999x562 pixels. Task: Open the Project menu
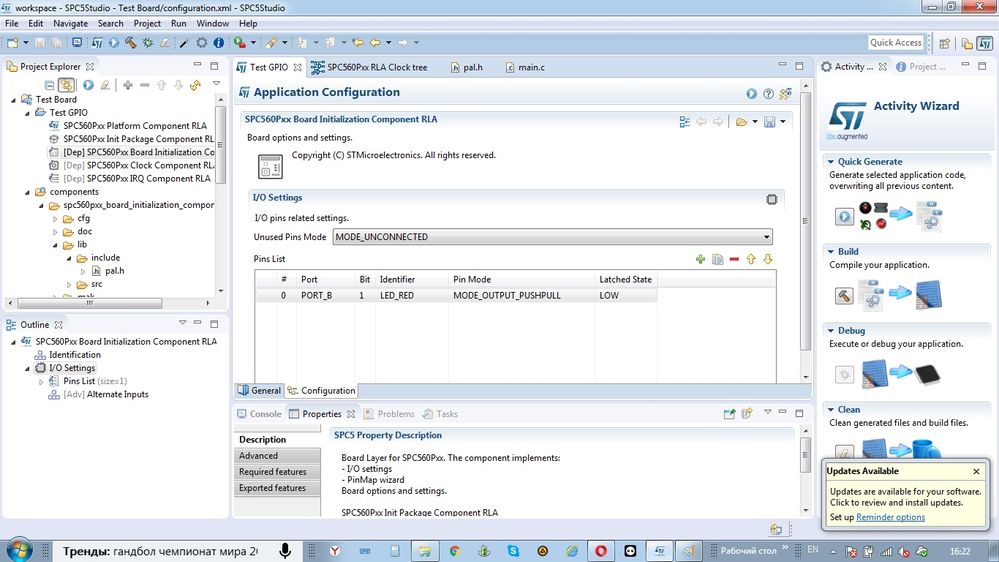pos(147,24)
